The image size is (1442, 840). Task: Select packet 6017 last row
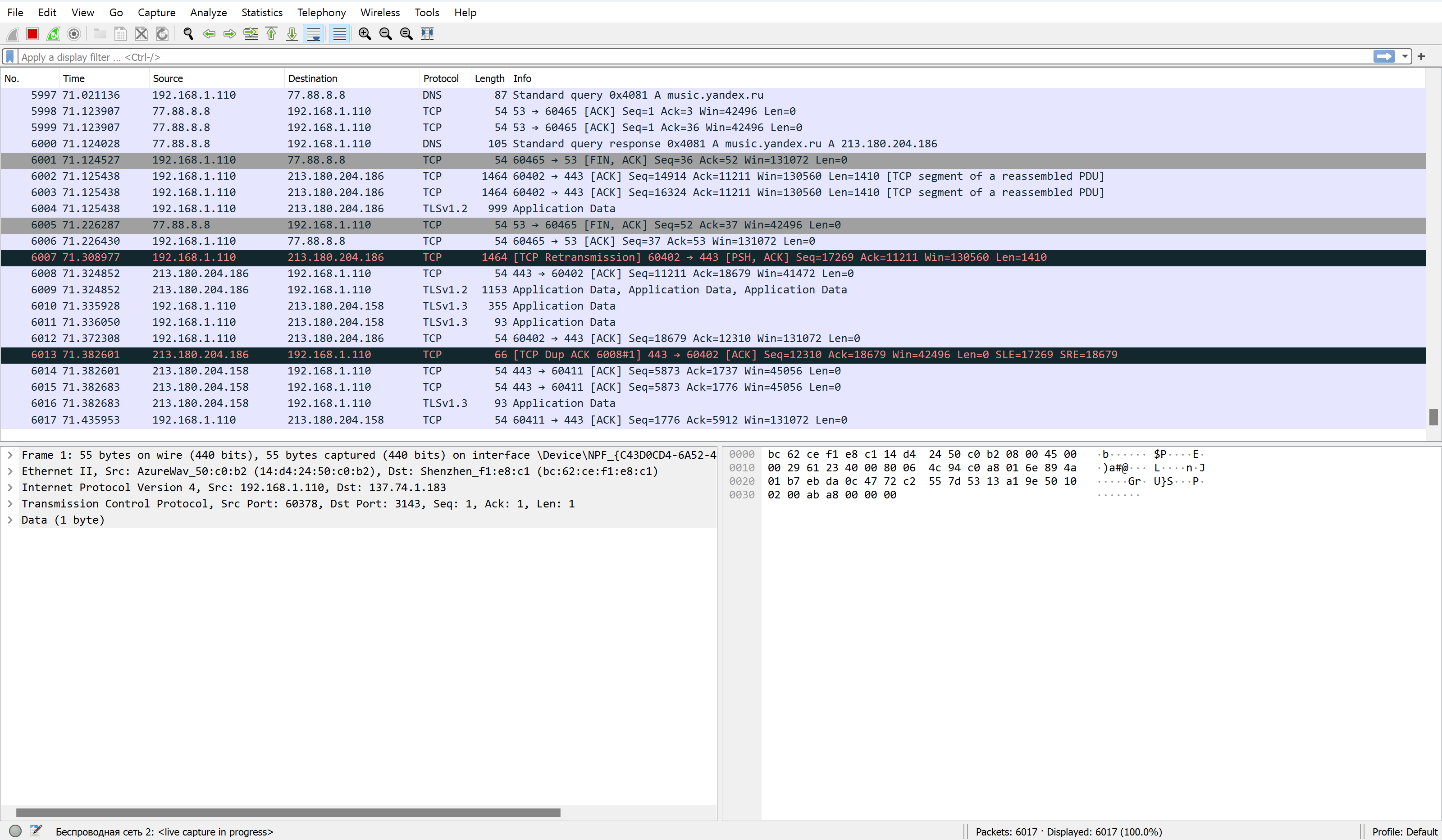coord(713,420)
